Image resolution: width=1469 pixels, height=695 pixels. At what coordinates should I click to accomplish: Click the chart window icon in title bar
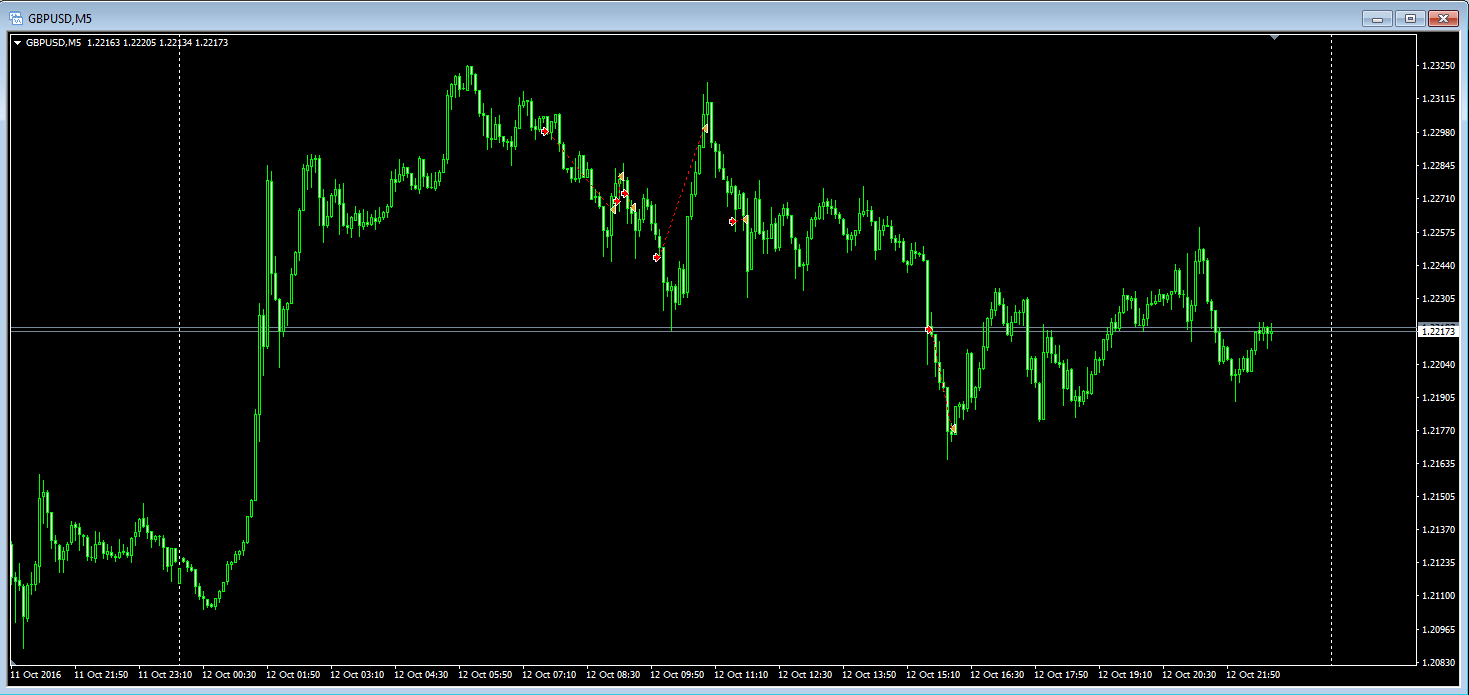pos(16,18)
